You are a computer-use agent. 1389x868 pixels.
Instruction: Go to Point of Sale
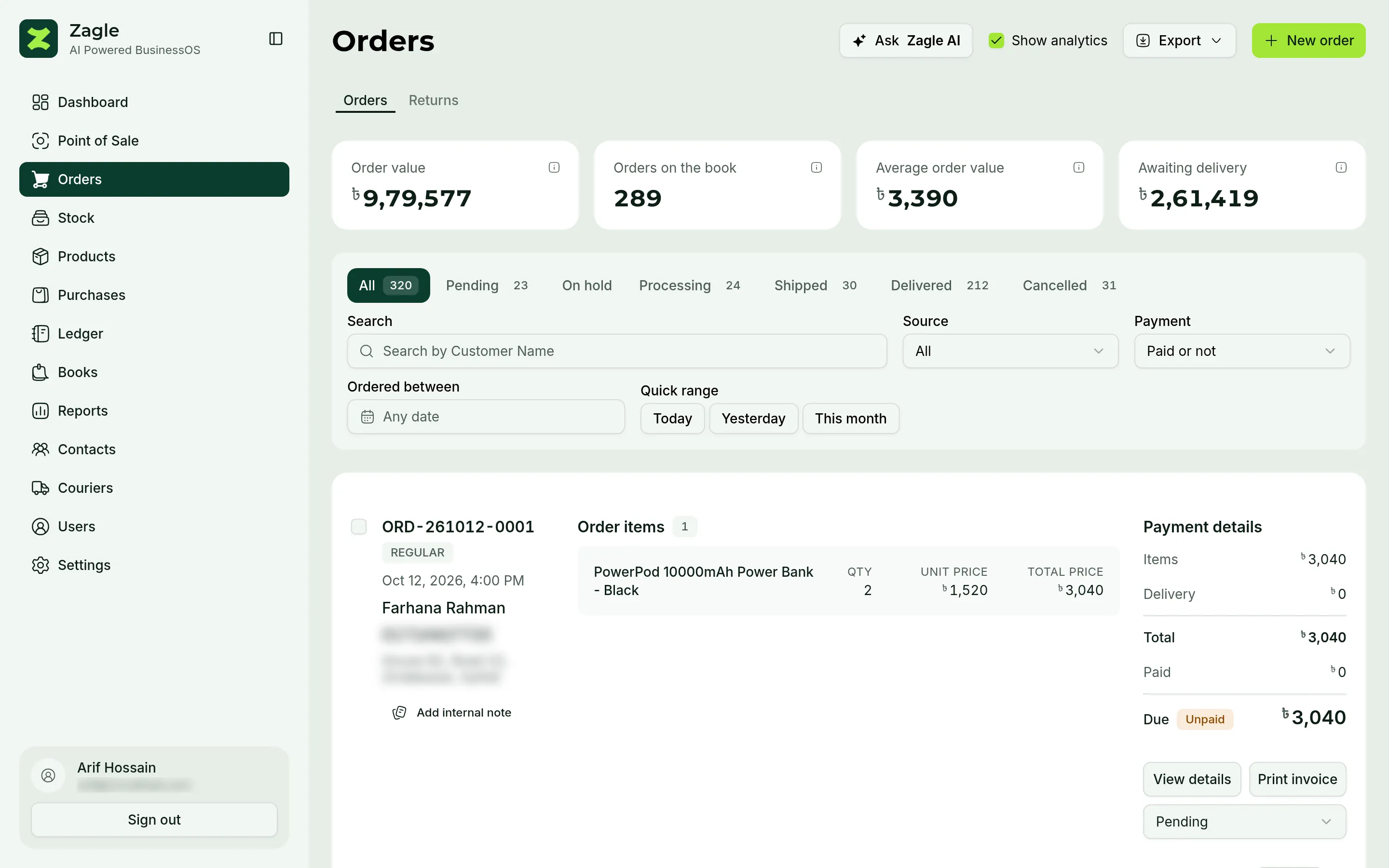(x=154, y=141)
